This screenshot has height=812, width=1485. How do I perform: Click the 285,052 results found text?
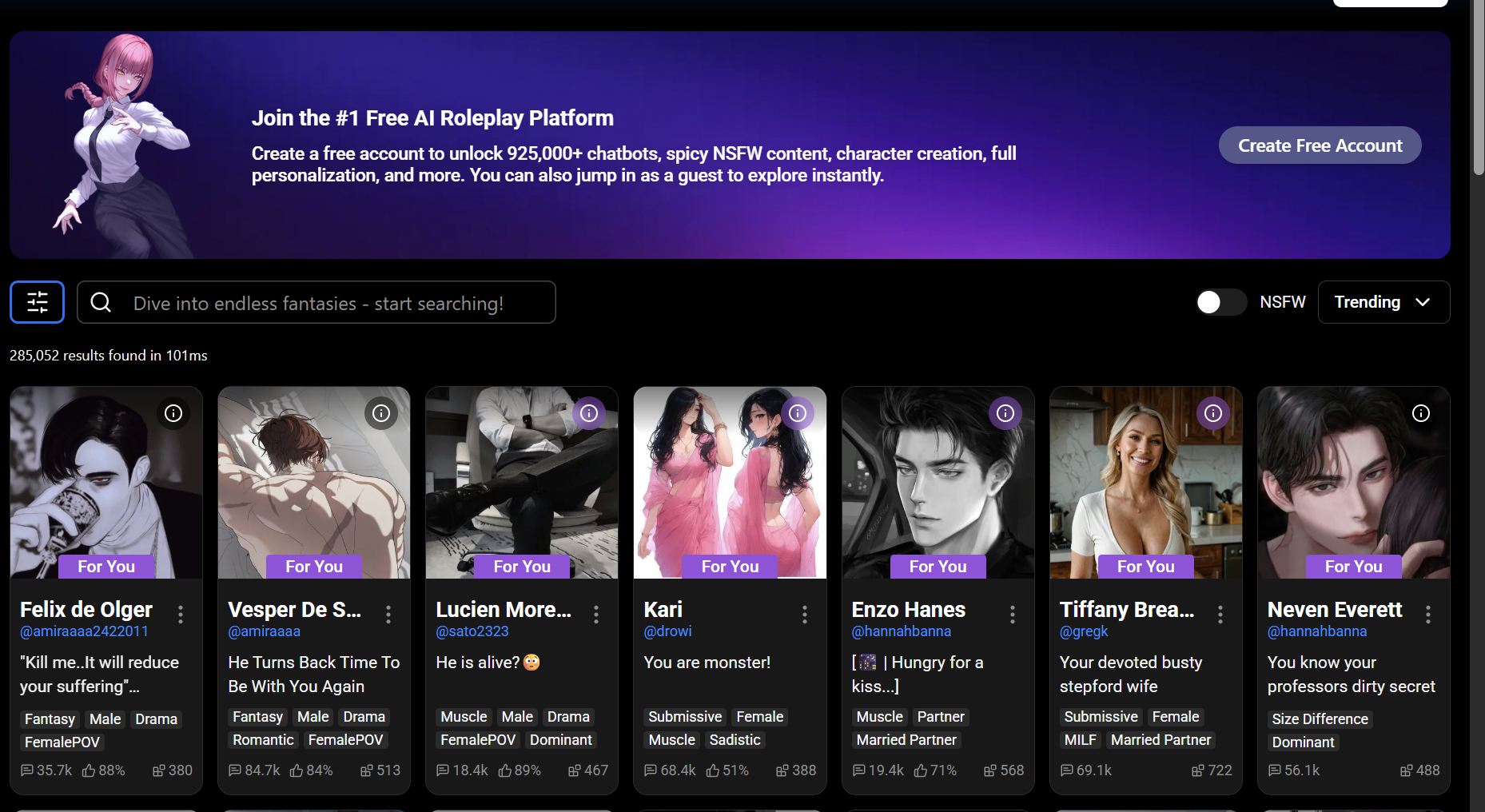pos(109,356)
